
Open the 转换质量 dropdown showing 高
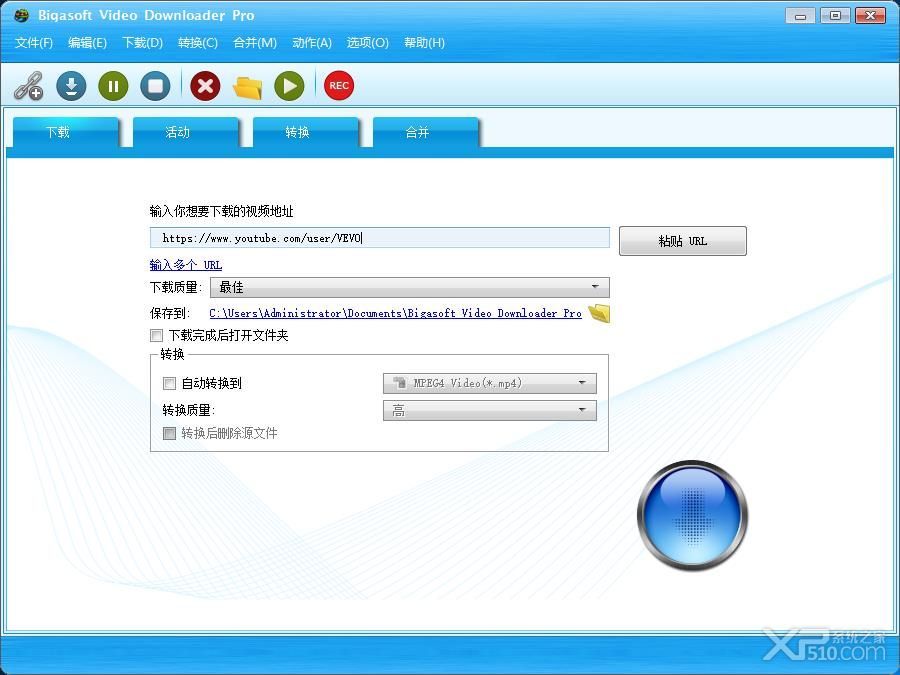490,410
